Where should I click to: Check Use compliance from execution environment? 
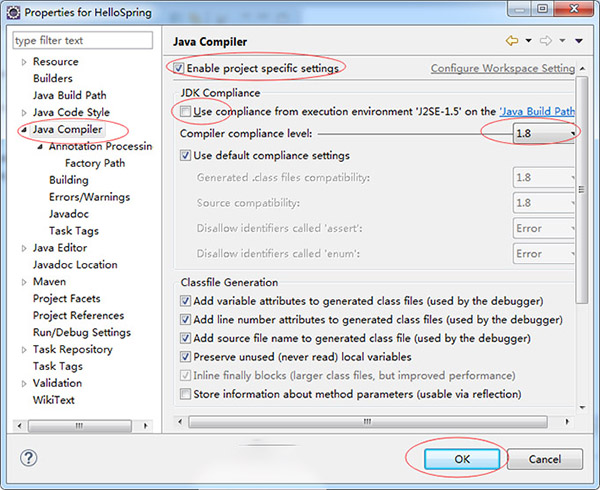pyautogui.click(x=185, y=112)
